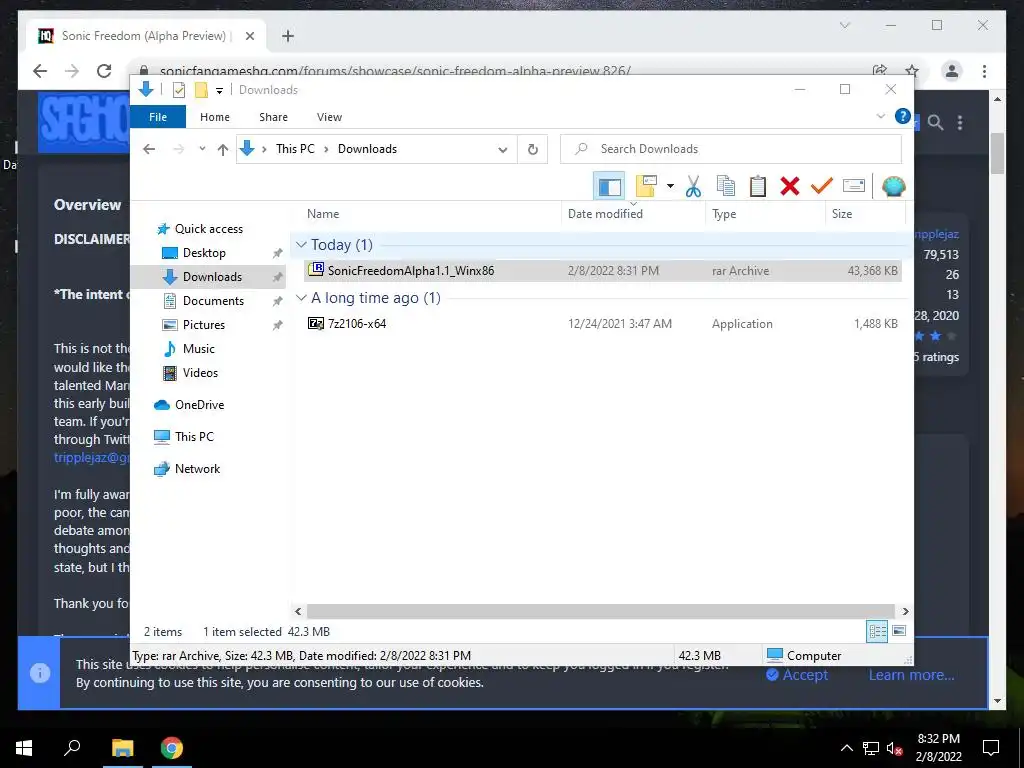This screenshot has height=768, width=1024.
Task: Collapse the ribbon chevron beside help
Action: (x=880, y=116)
